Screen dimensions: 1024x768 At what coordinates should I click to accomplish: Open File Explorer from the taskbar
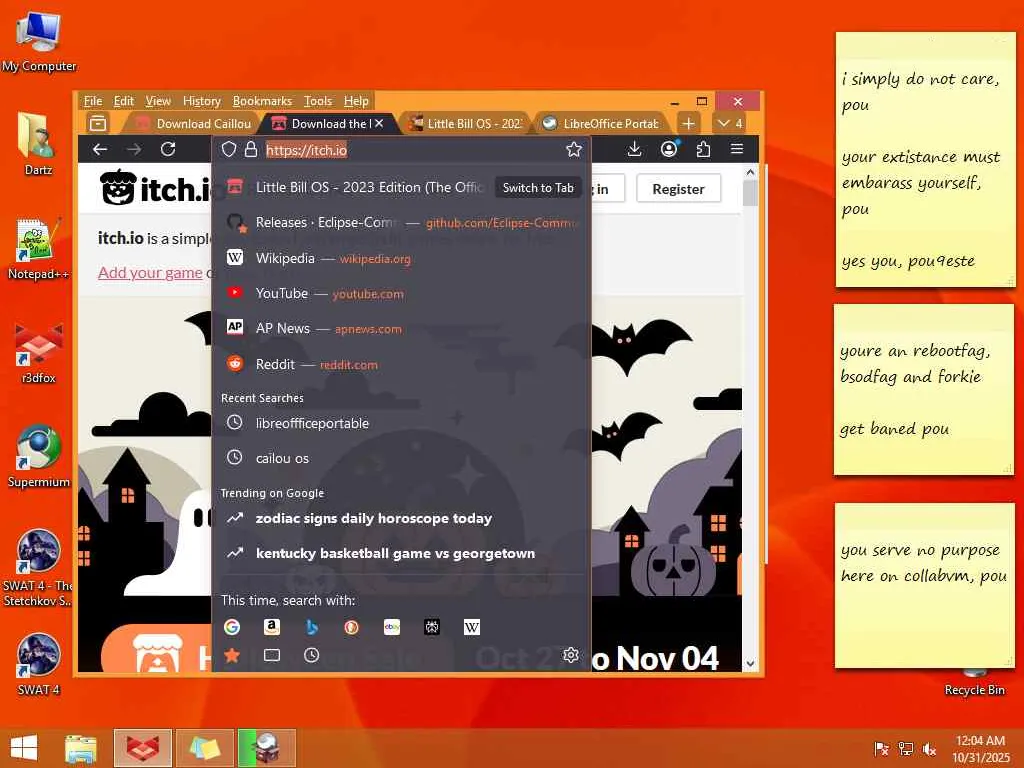coord(81,748)
